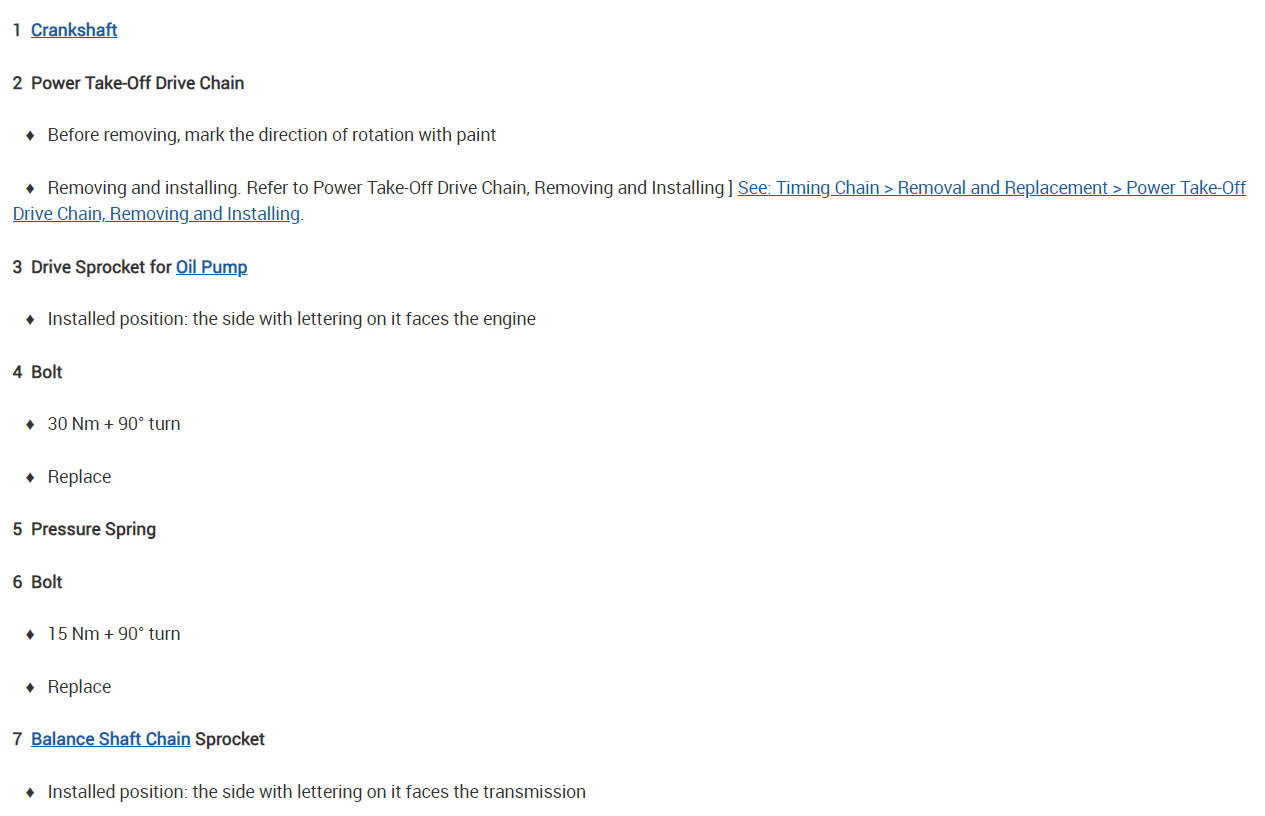Click the 'faces the engine' installed position note
Viewport: 1265px width, 816px height.
(x=291, y=319)
